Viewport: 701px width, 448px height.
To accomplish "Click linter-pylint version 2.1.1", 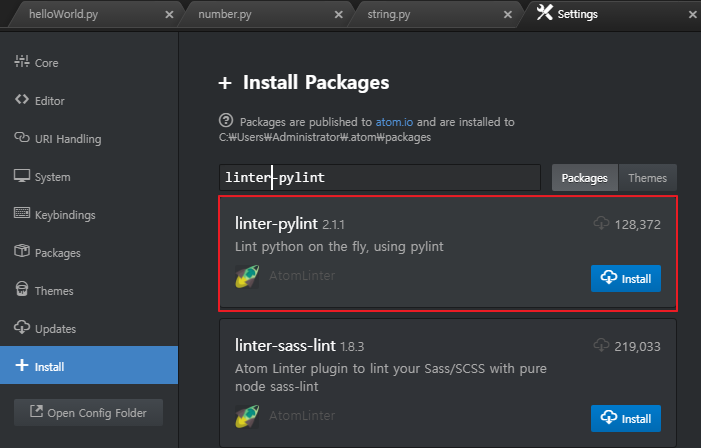I will pos(334,224).
